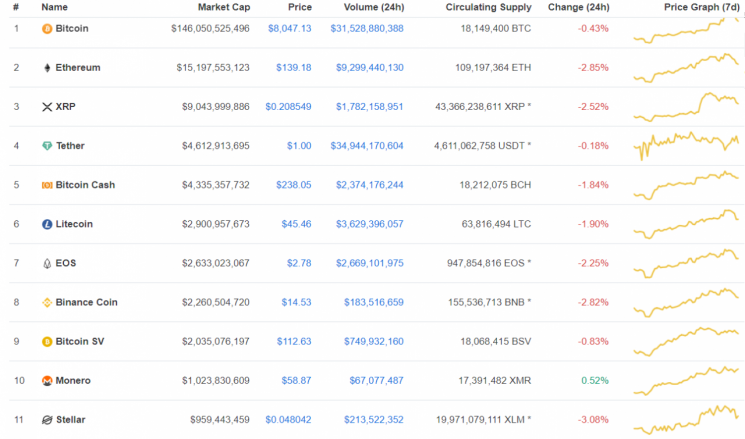Image resolution: width=745 pixels, height=439 pixels.
Task: Click the Tether logo icon
Action: (x=47, y=146)
